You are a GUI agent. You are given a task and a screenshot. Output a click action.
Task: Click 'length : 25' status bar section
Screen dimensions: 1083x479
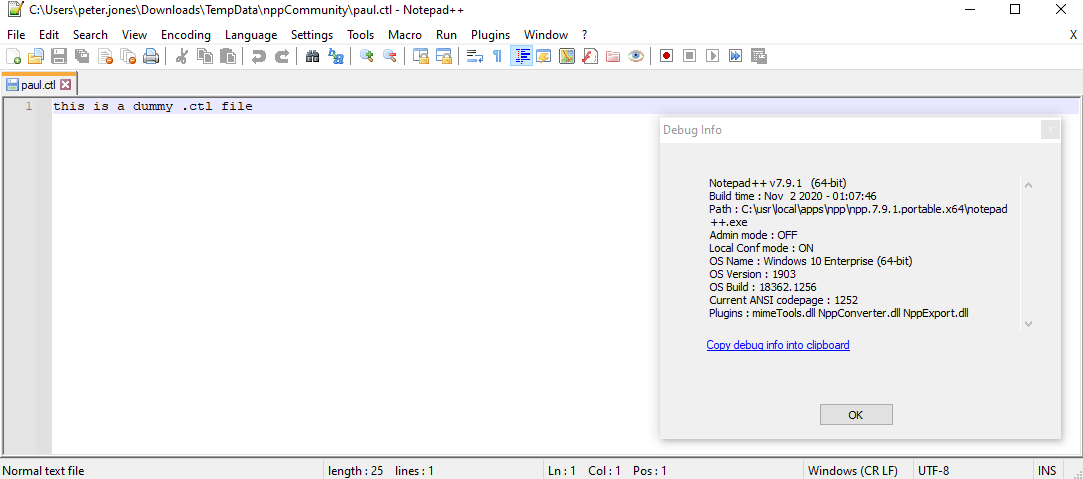pyautogui.click(x=356, y=471)
